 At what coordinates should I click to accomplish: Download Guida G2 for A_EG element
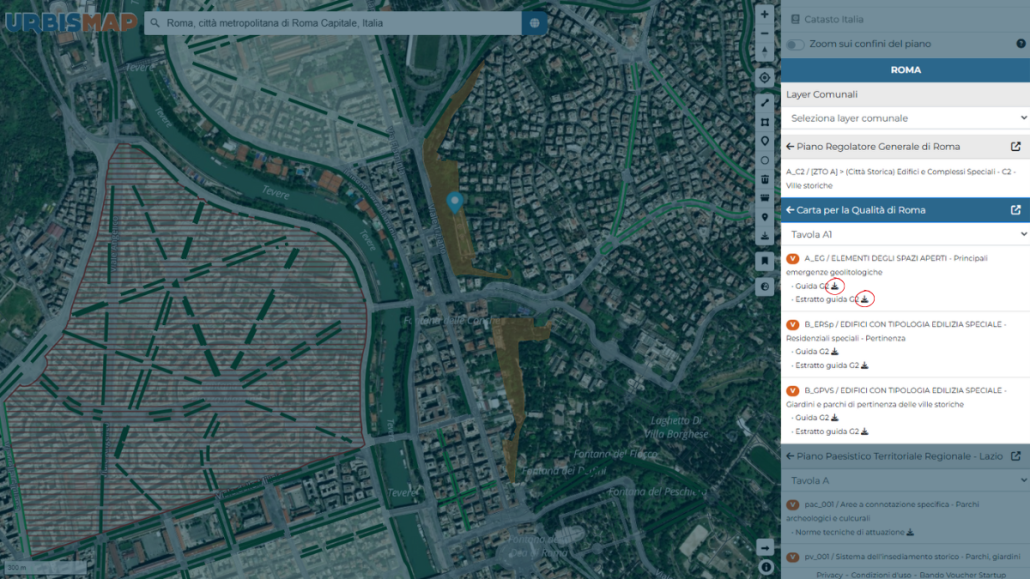[x=835, y=286]
